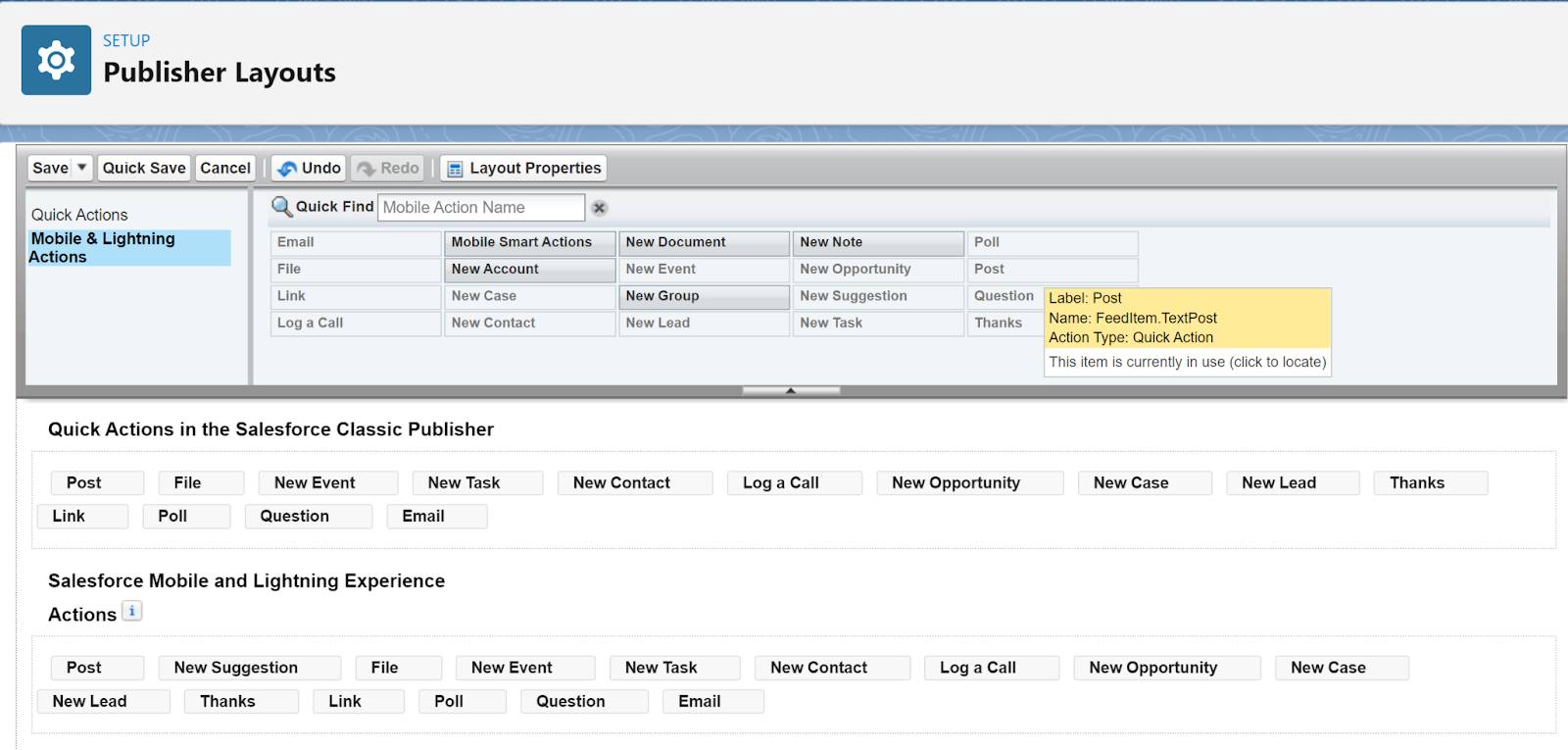Click New Event in Classic Publisher section
This screenshot has height=750, width=1568.
pyautogui.click(x=328, y=483)
